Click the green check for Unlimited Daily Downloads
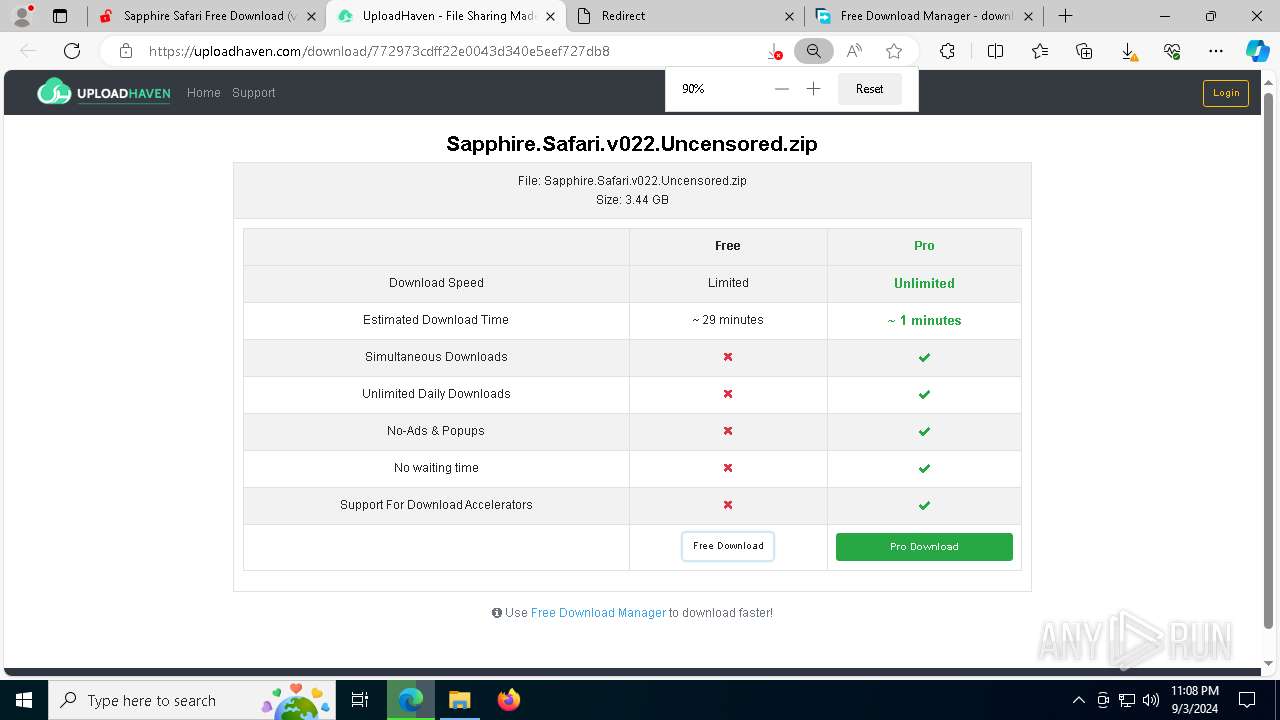1280x720 pixels. pyautogui.click(x=924, y=394)
